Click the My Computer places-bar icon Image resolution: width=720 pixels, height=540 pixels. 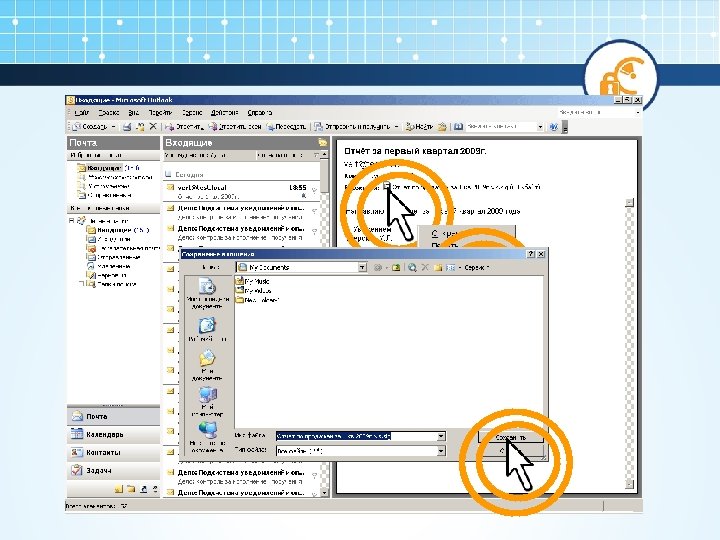click(x=208, y=401)
